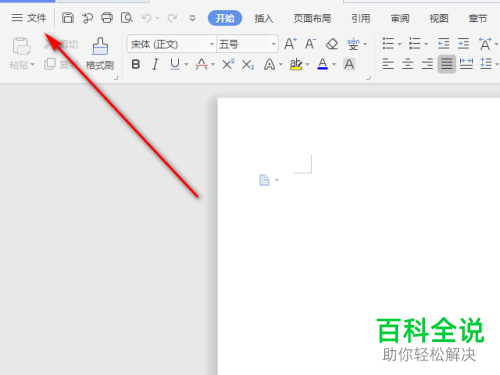The height and width of the screenshot is (375, 500).
Task: Click the Undo arrow icon
Action: tap(146, 18)
